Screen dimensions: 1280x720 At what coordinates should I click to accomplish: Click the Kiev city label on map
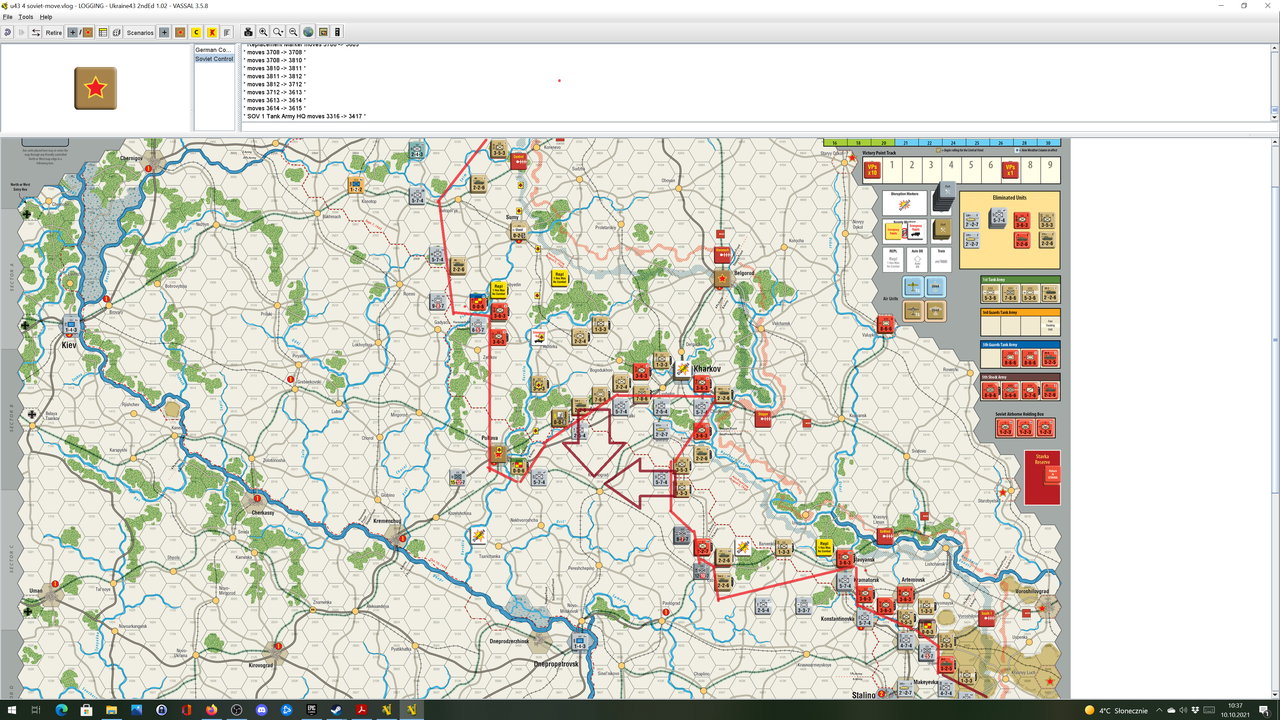[69, 345]
